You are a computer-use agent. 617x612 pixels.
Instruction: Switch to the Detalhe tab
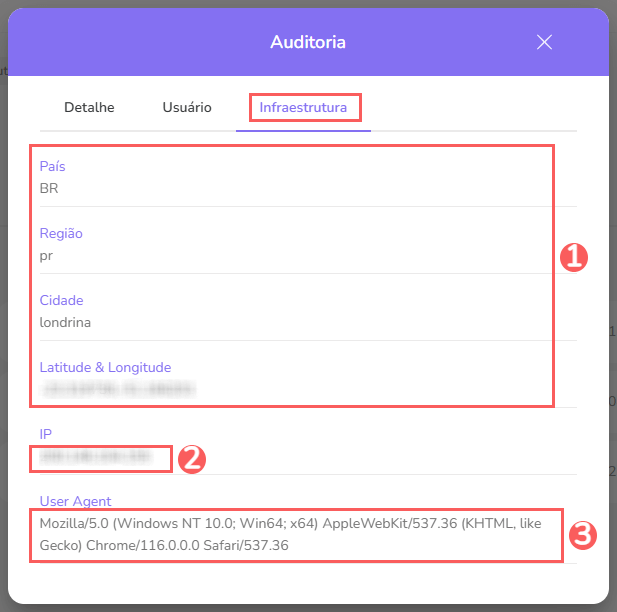click(89, 107)
